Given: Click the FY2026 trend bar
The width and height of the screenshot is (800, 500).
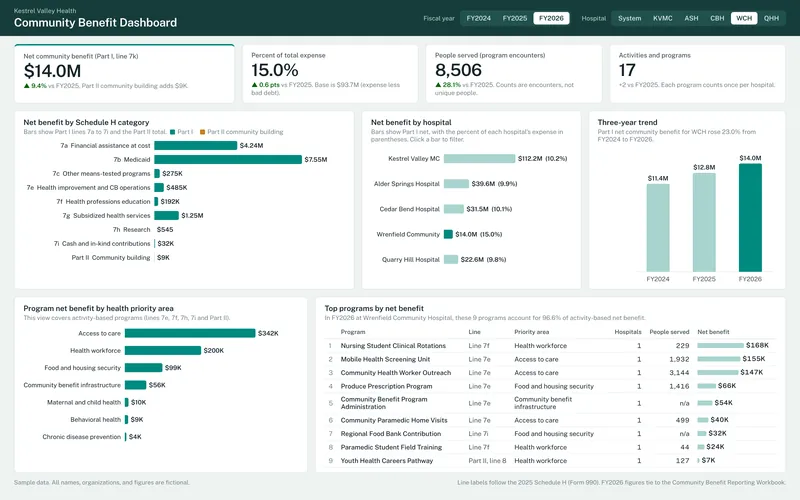Looking at the screenshot, I should [x=750, y=218].
